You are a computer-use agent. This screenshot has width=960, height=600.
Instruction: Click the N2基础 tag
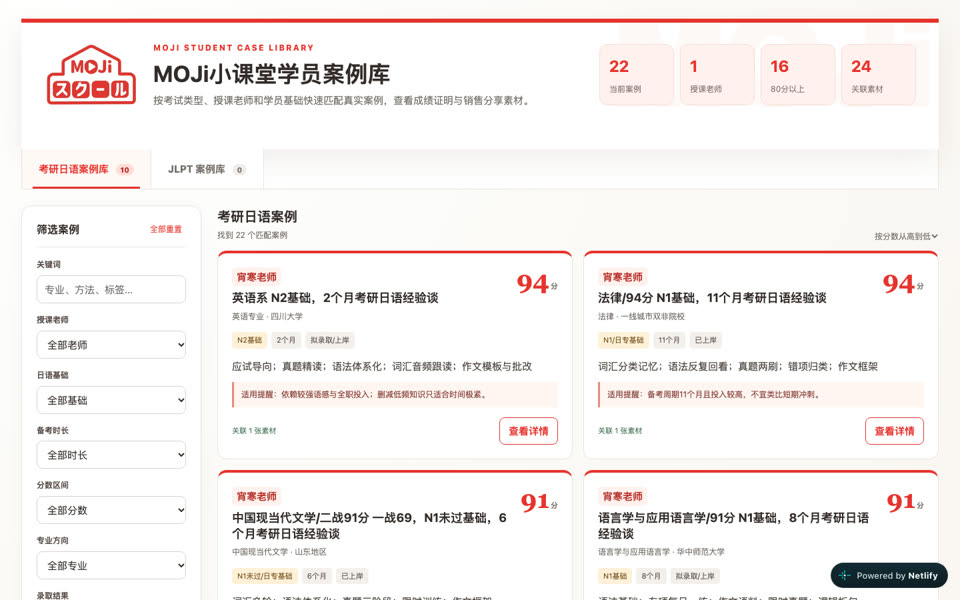(x=249, y=340)
